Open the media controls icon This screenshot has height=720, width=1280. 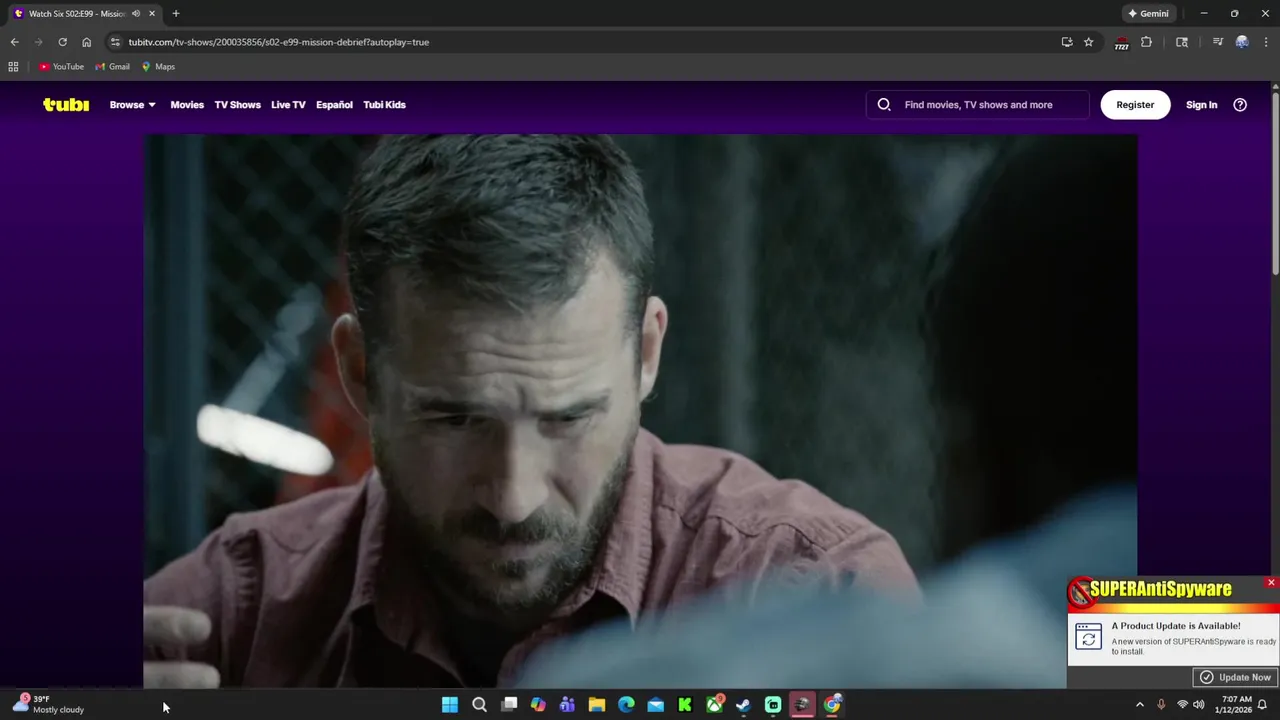point(1218,42)
